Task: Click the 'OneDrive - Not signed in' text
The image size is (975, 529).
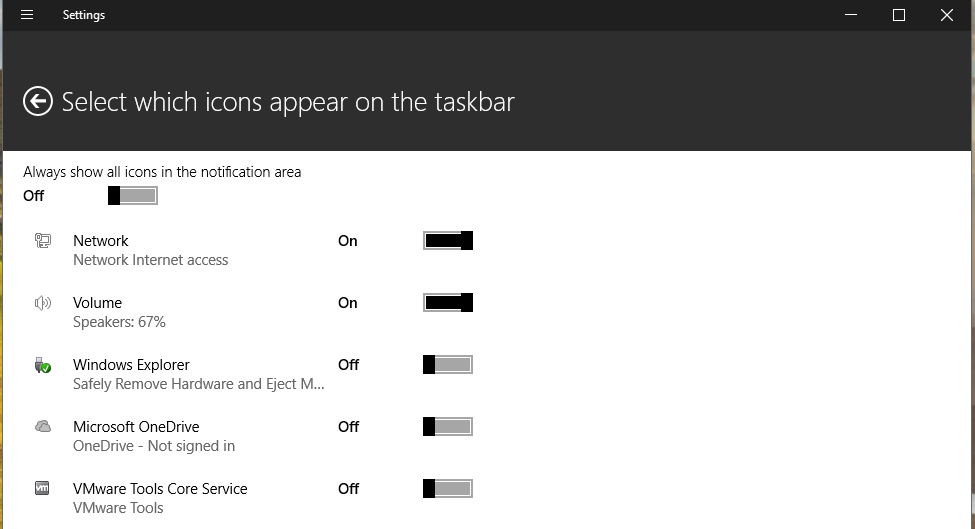Action: [x=154, y=446]
